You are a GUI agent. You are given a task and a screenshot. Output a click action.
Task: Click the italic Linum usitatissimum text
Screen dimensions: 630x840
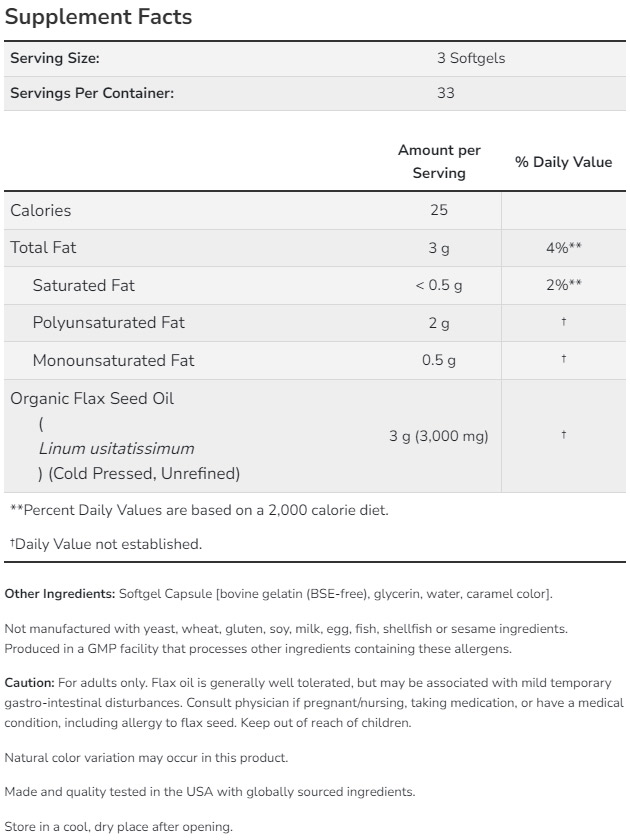pos(116,448)
